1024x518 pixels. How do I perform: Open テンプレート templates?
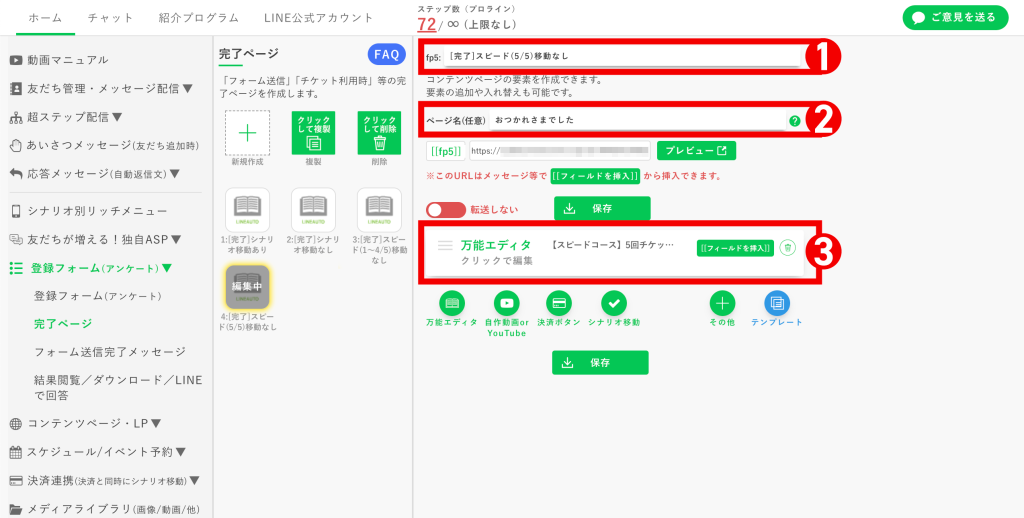click(x=776, y=303)
